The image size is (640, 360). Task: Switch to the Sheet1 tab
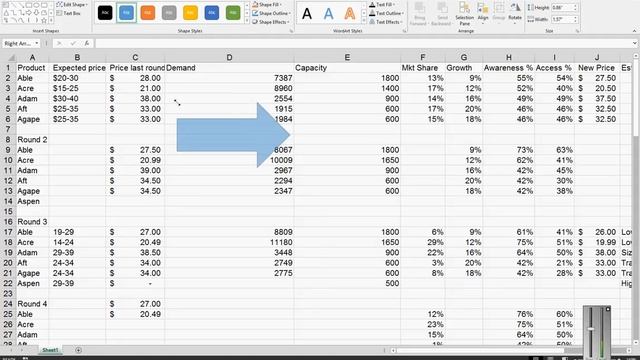tap(50, 350)
